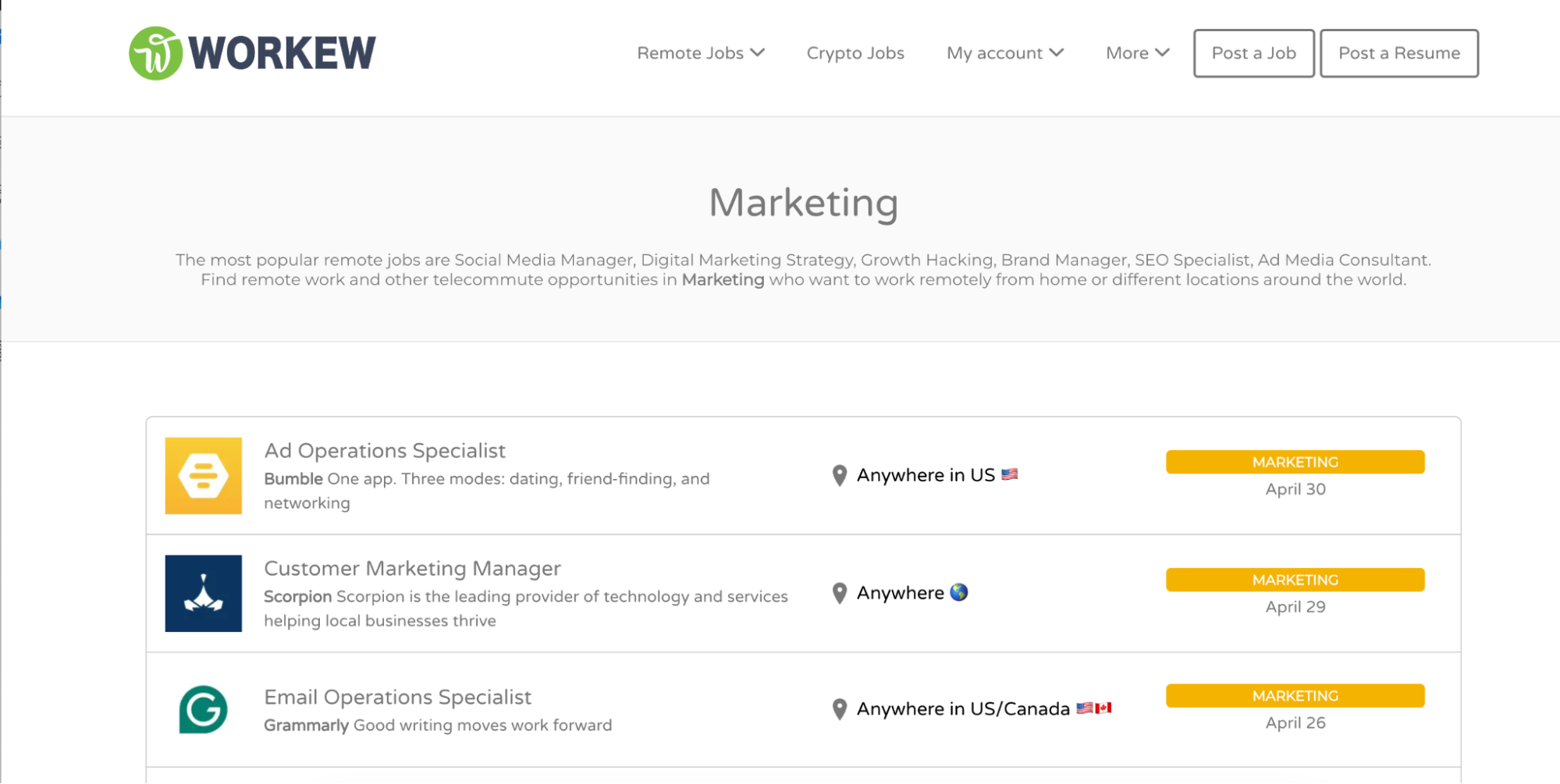
Task: Expand the More dropdown menu
Action: [1138, 53]
